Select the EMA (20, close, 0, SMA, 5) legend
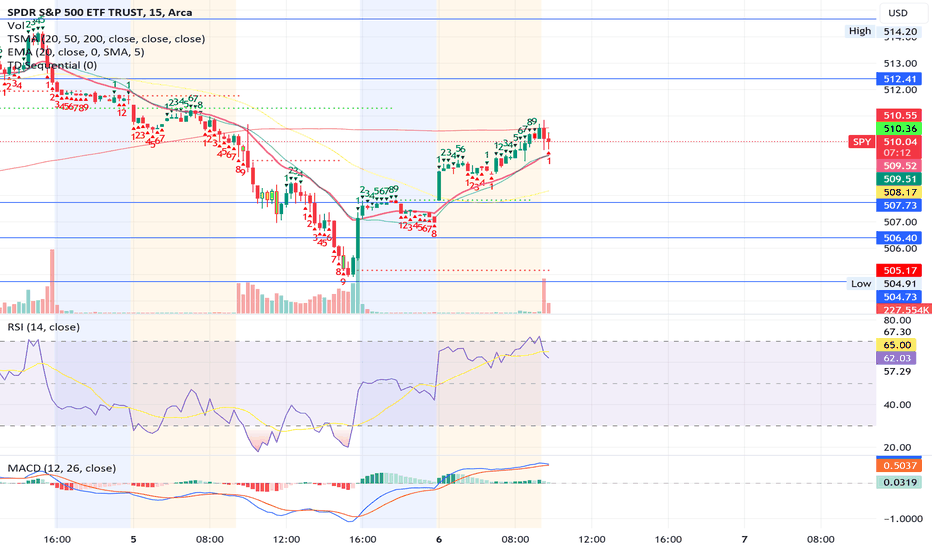Viewport: 932px width, 550px height. pyautogui.click(x=75, y=52)
